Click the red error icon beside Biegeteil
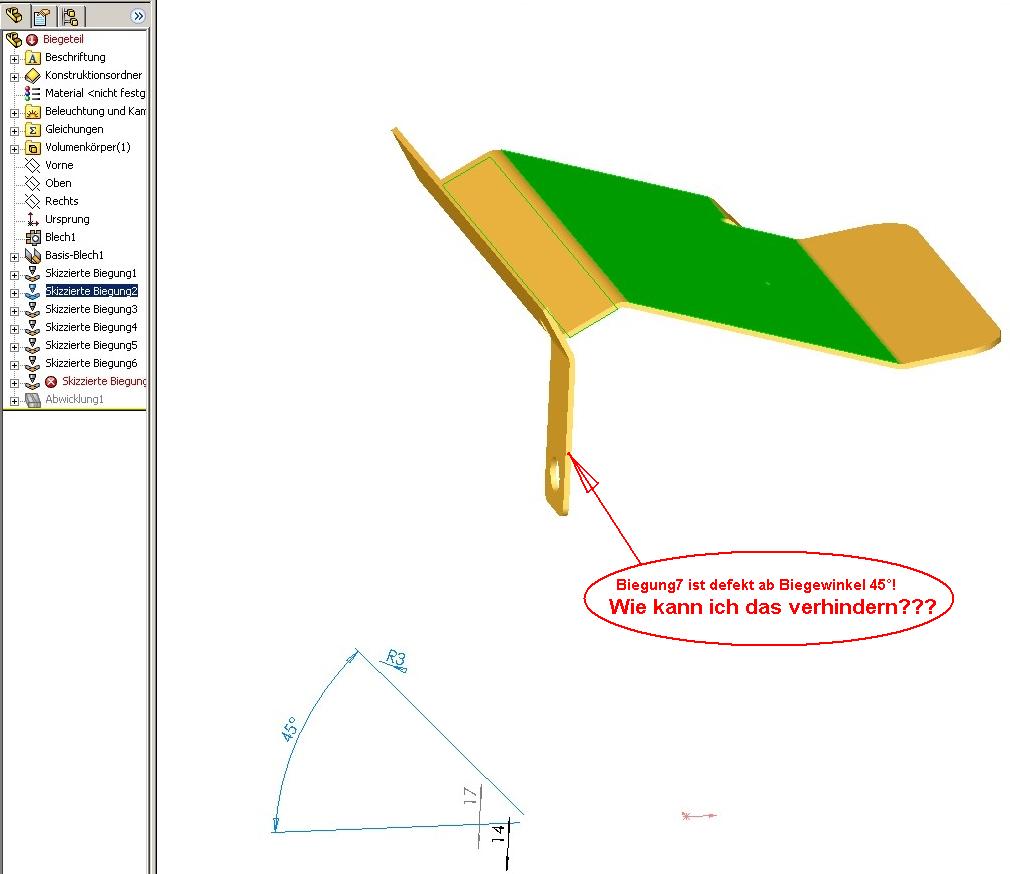The width and height of the screenshot is (1010, 874). (32, 40)
